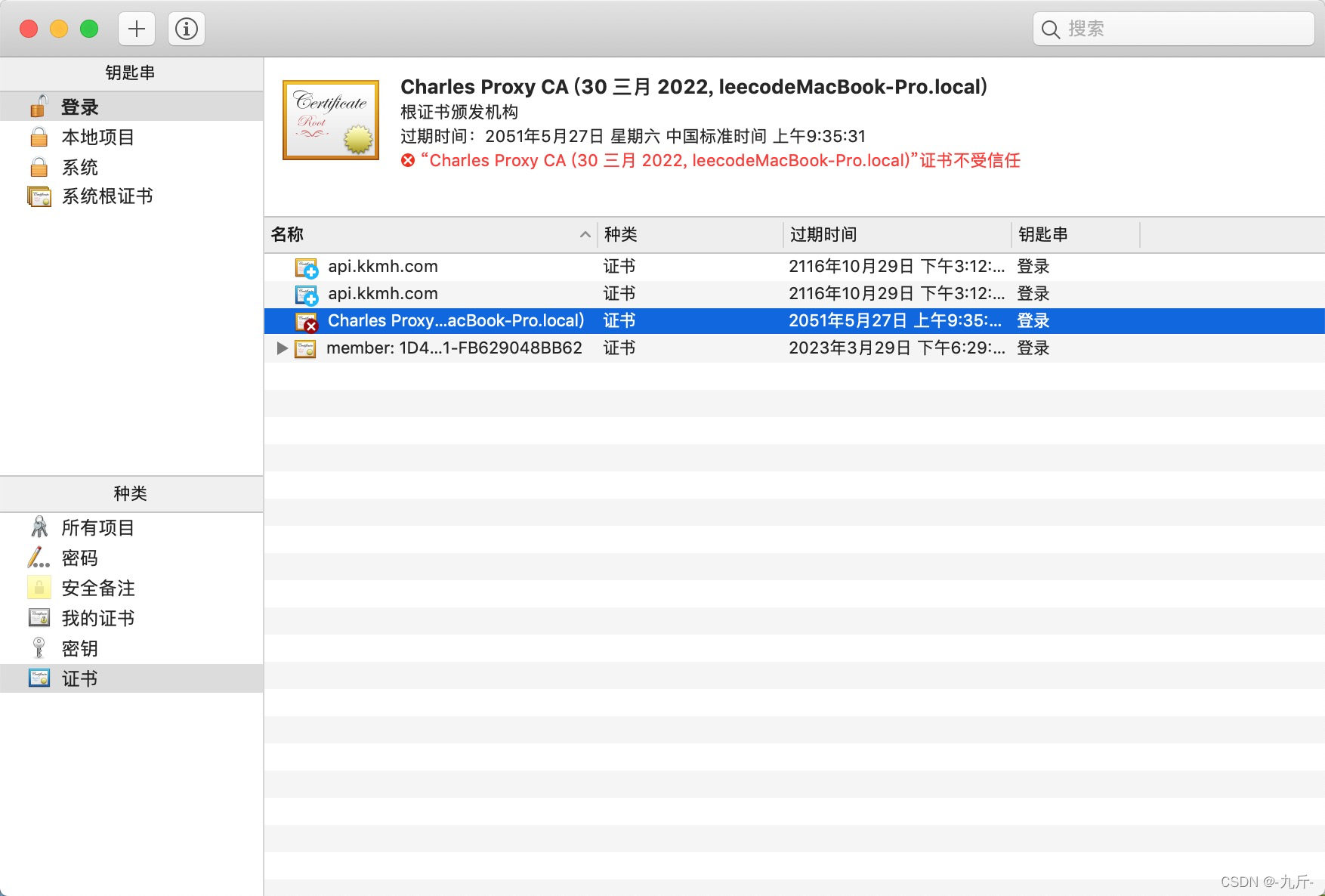Click the magnifier icon in search field
The width and height of the screenshot is (1325, 896).
[1051, 29]
